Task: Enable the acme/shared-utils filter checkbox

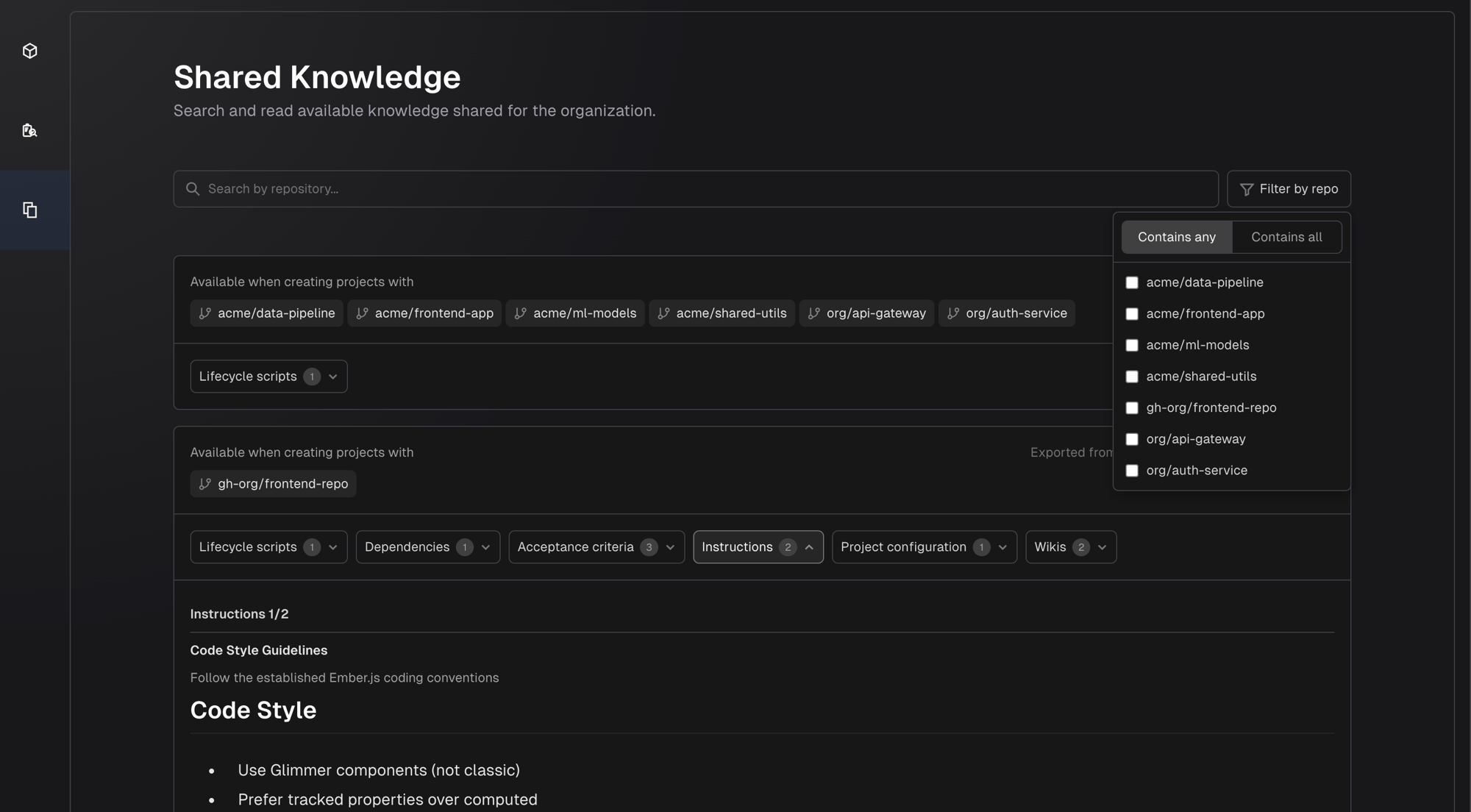Action: click(1132, 377)
